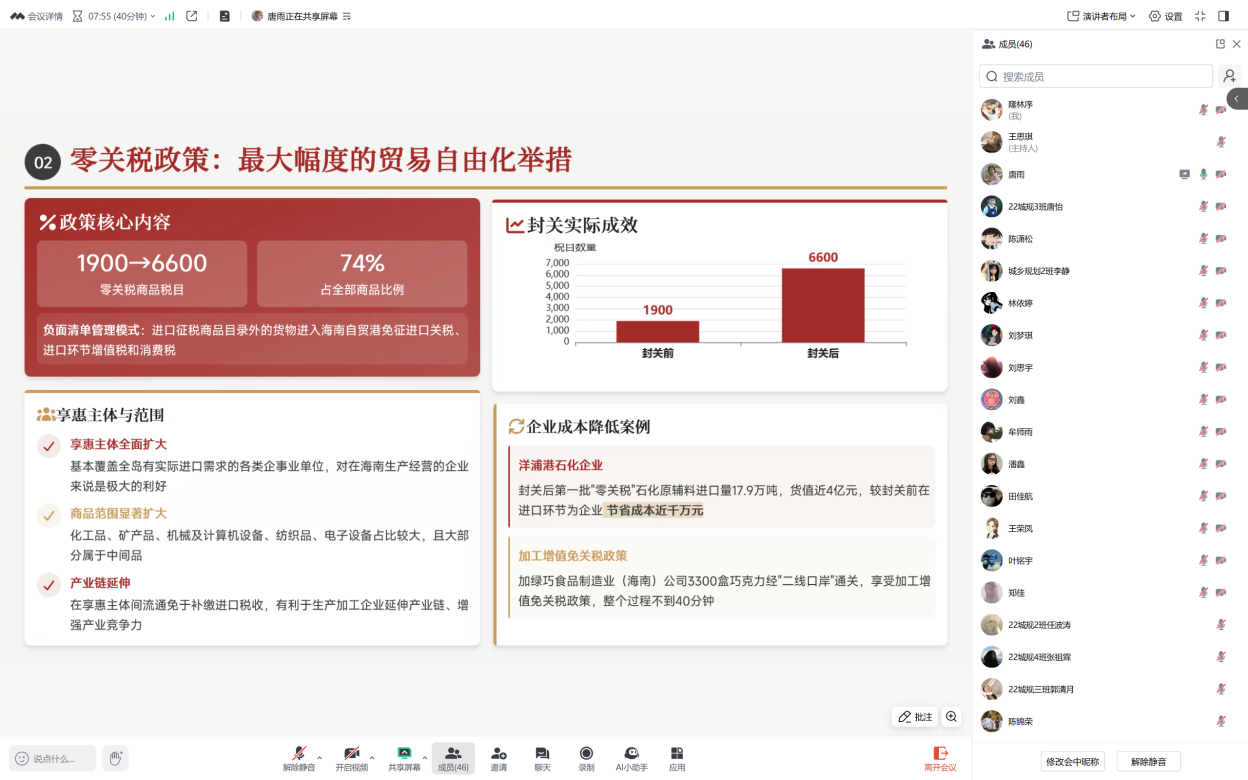Click the red 离开会议 leave button
This screenshot has width=1248, height=780.
940,758
